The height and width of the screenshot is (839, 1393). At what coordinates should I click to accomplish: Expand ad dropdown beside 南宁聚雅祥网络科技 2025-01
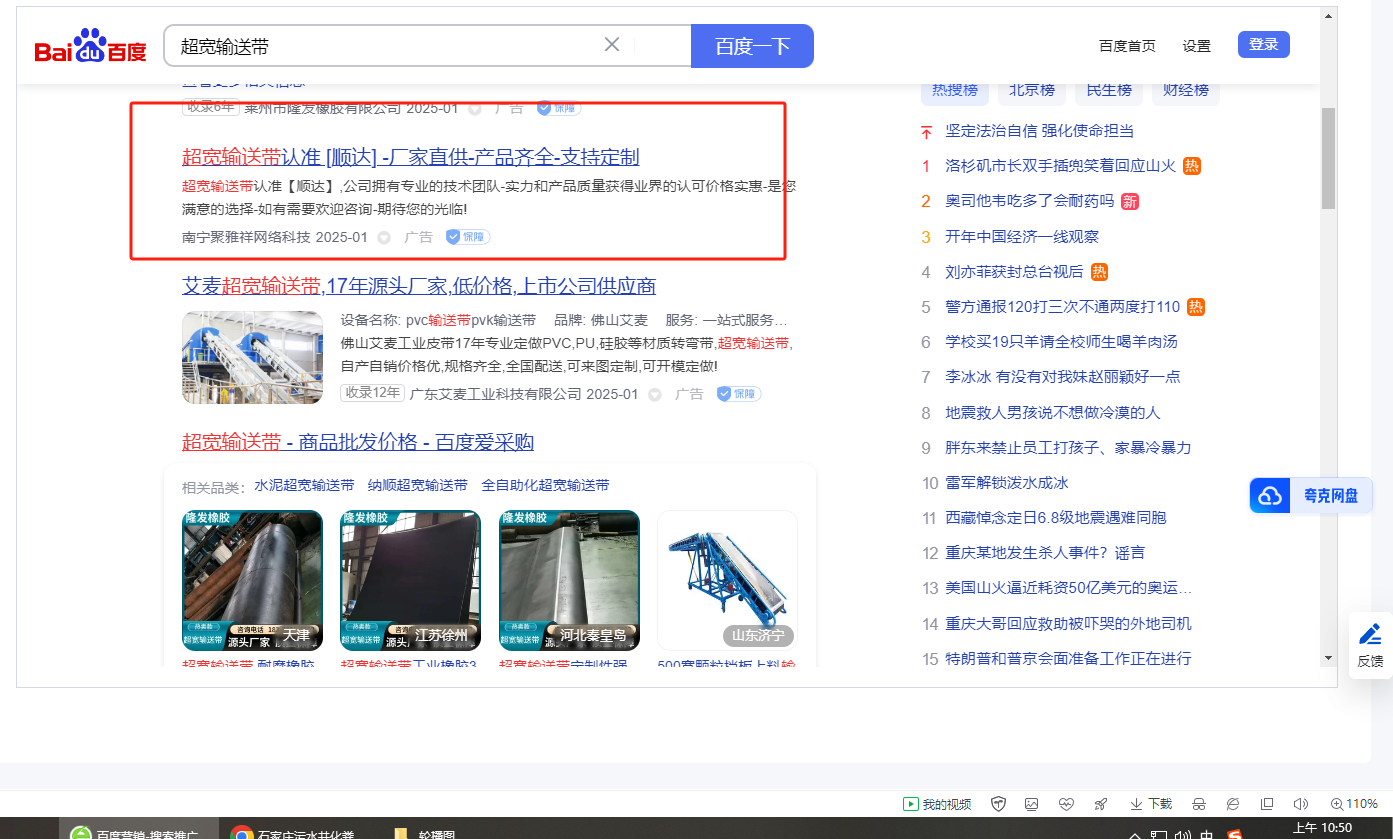coord(384,238)
